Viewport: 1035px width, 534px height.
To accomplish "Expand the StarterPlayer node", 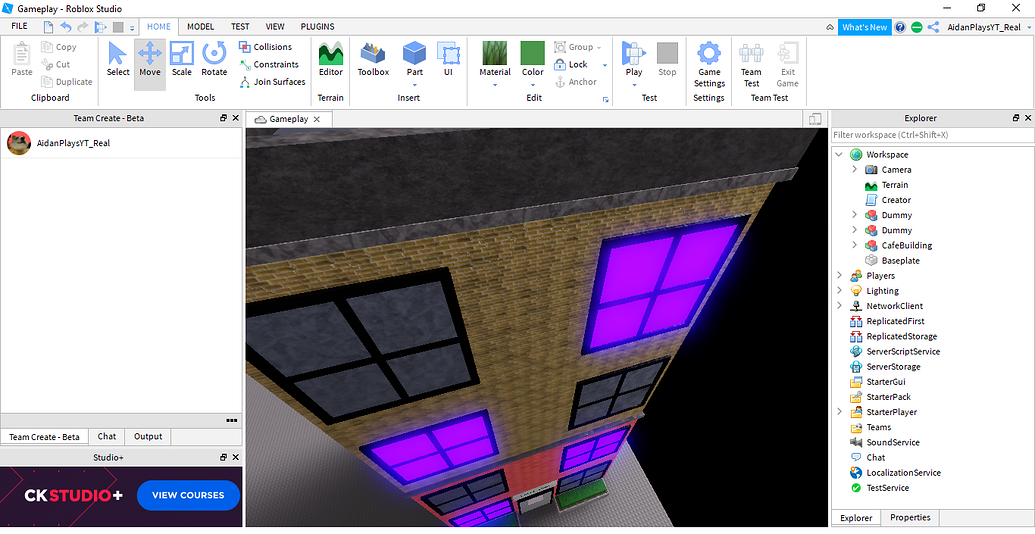I will [839, 412].
